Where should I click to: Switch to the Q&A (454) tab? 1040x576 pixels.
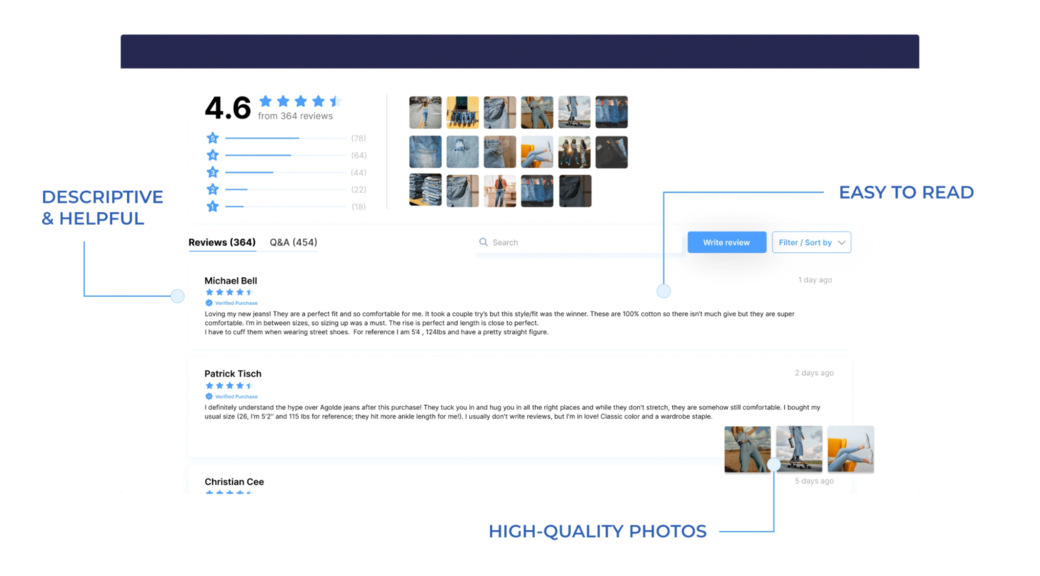pyautogui.click(x=293, y=242)
